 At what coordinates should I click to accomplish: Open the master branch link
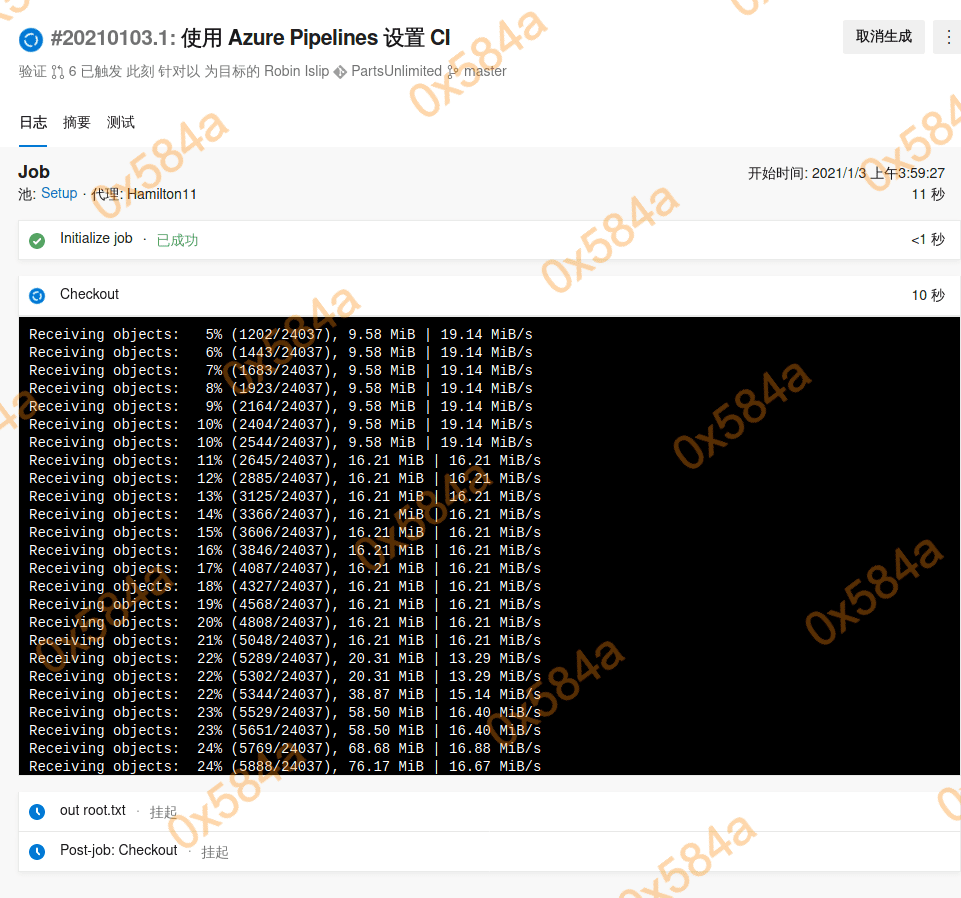pos(485,71)
